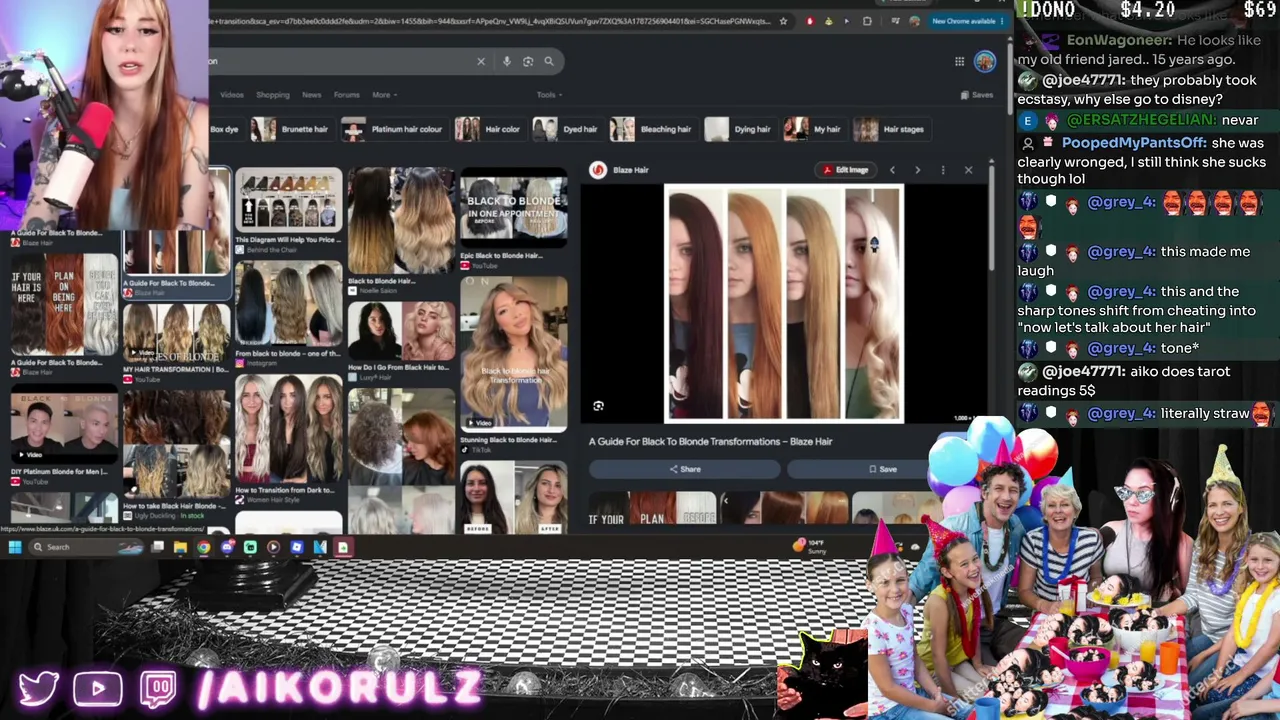Open Google Lens search by image icon
Viewport: 1280px width, 720px height.
tap(528, 61)
